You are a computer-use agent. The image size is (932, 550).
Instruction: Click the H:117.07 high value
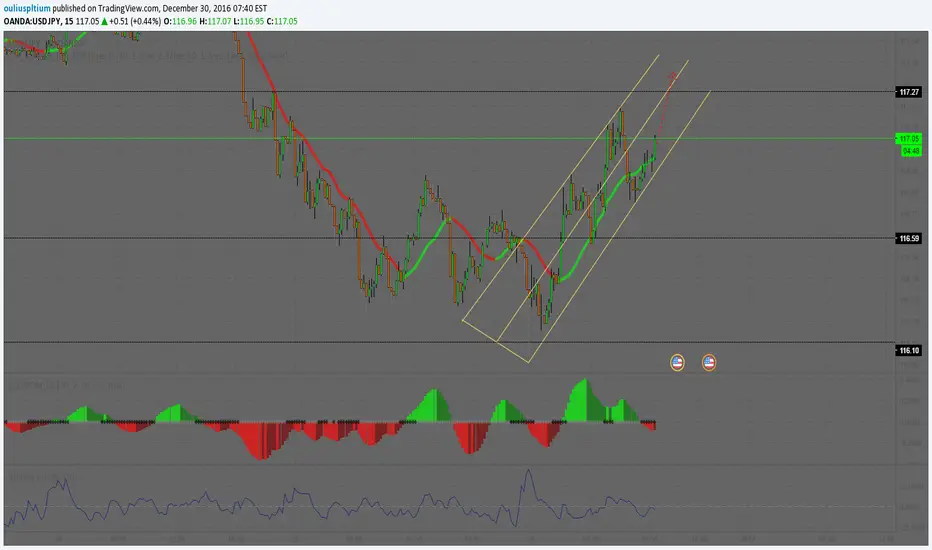pos(215,21)
